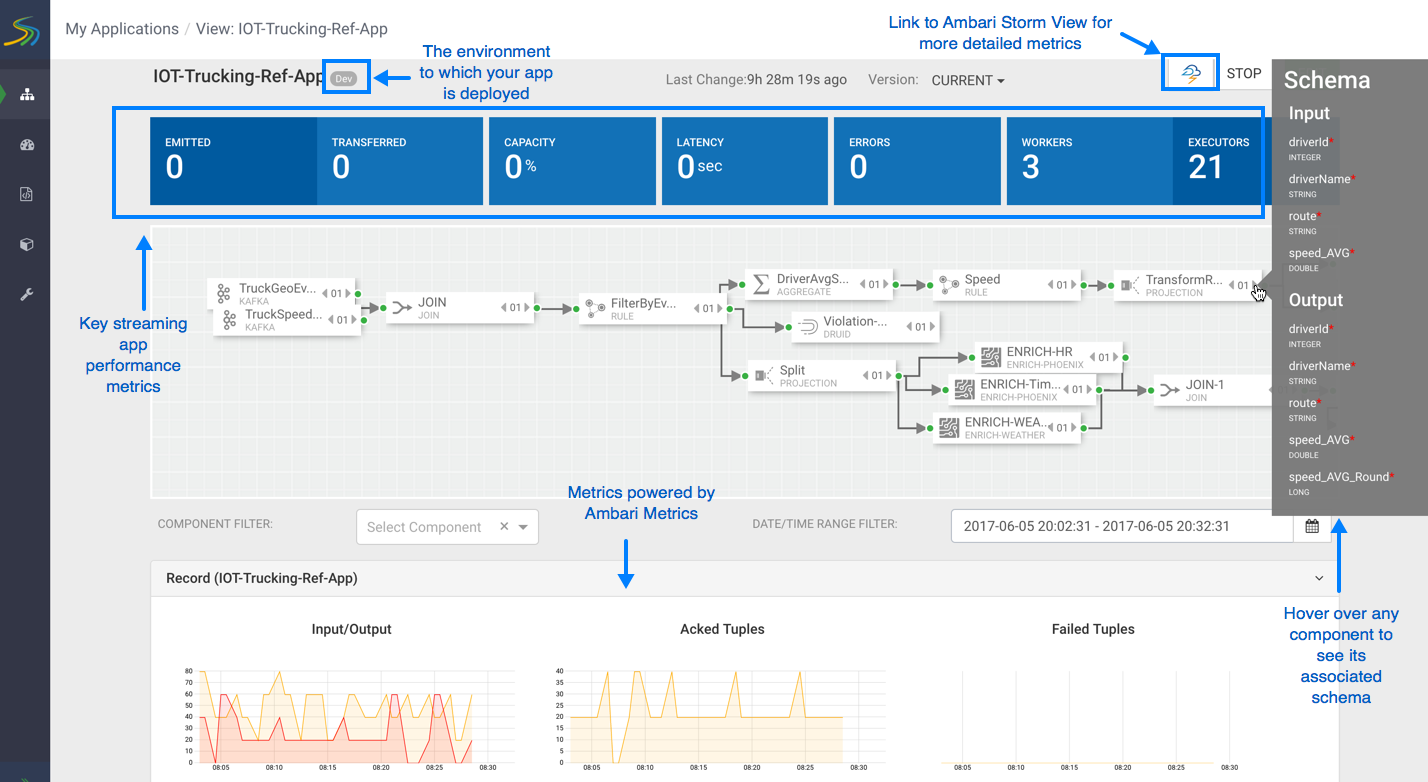Clear the Select Component filter with X
The height and width of the screenshot is (782, 1428).
[504, 527]
